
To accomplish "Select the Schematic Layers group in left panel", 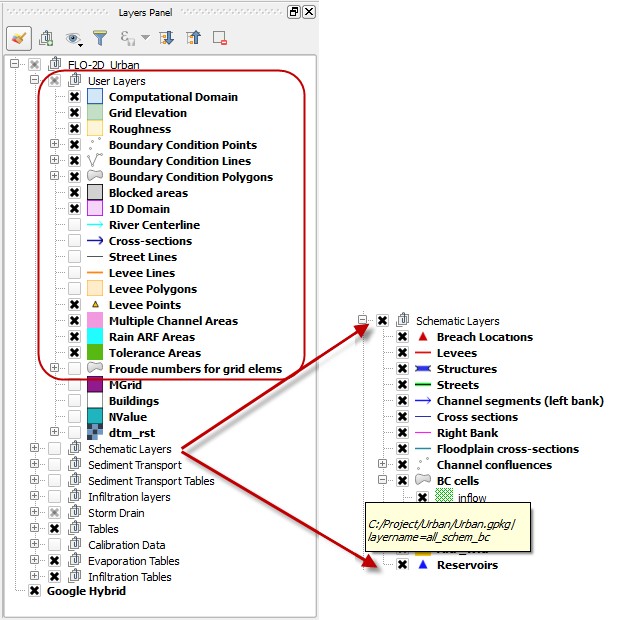I will click(x=129, y=449).
